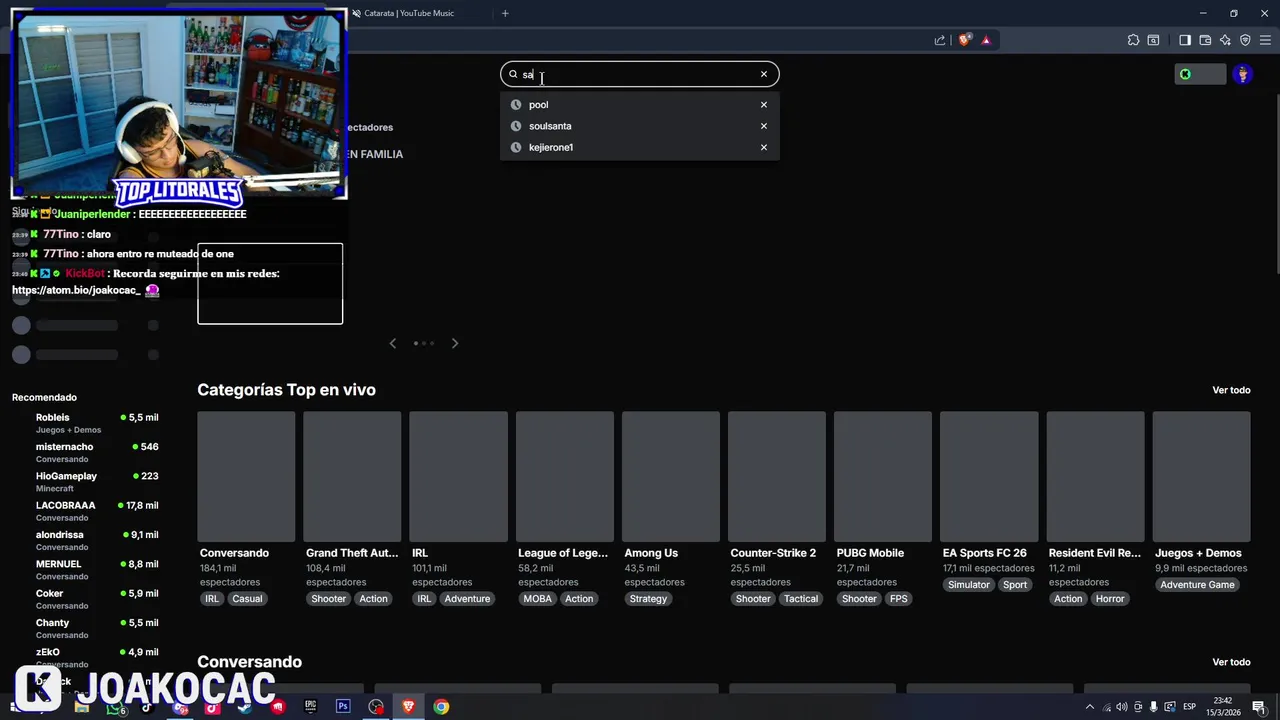Click the Horror tag under Resident Evil
1280x720 pixels.
tap(1110, 599)
